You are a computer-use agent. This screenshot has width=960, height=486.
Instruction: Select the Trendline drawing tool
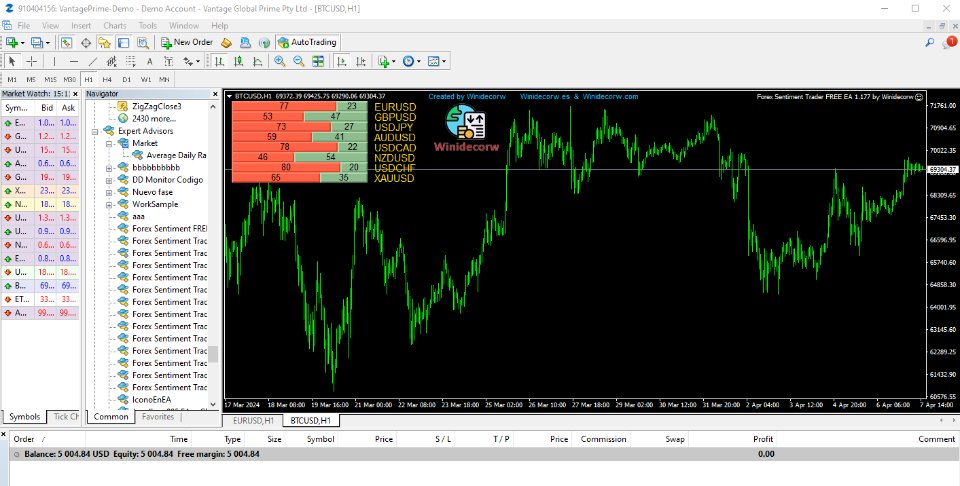coord(93,61)
